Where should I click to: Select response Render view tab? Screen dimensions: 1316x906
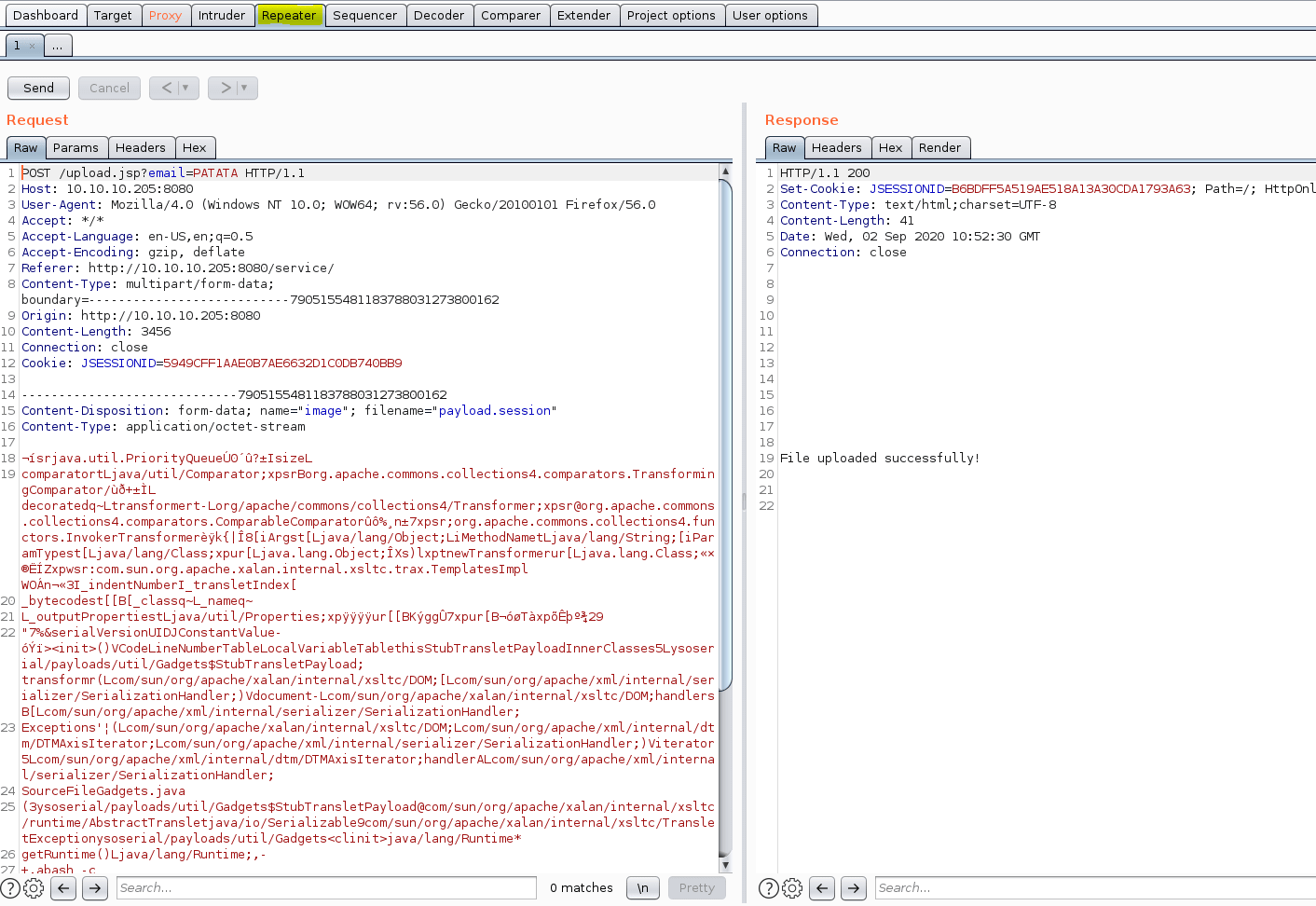tap(939, 147)
